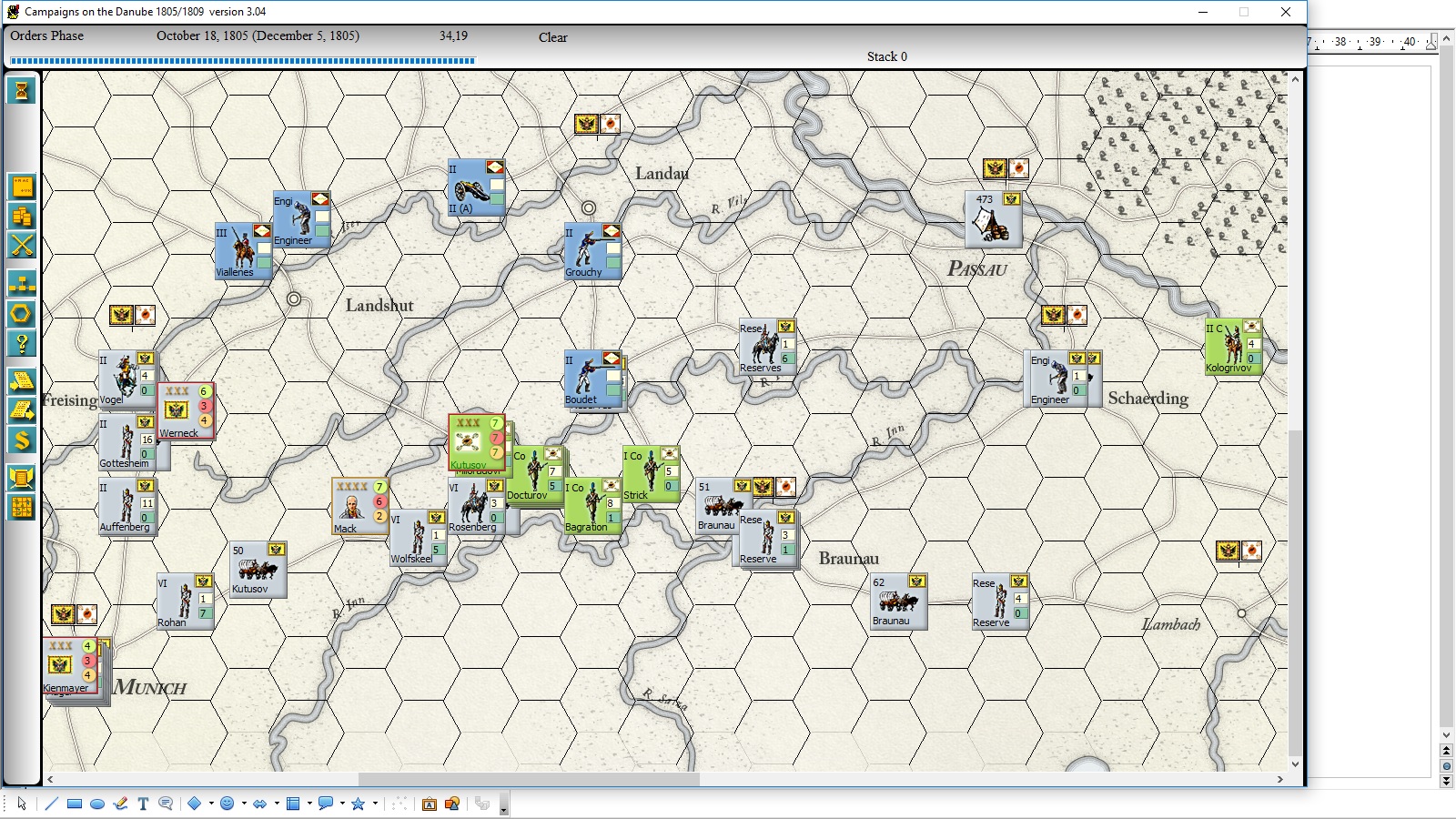The image size is (1456, 819).
Task: Open the French/Austrian side toggle icon
Action: click(x=22, y=187)
